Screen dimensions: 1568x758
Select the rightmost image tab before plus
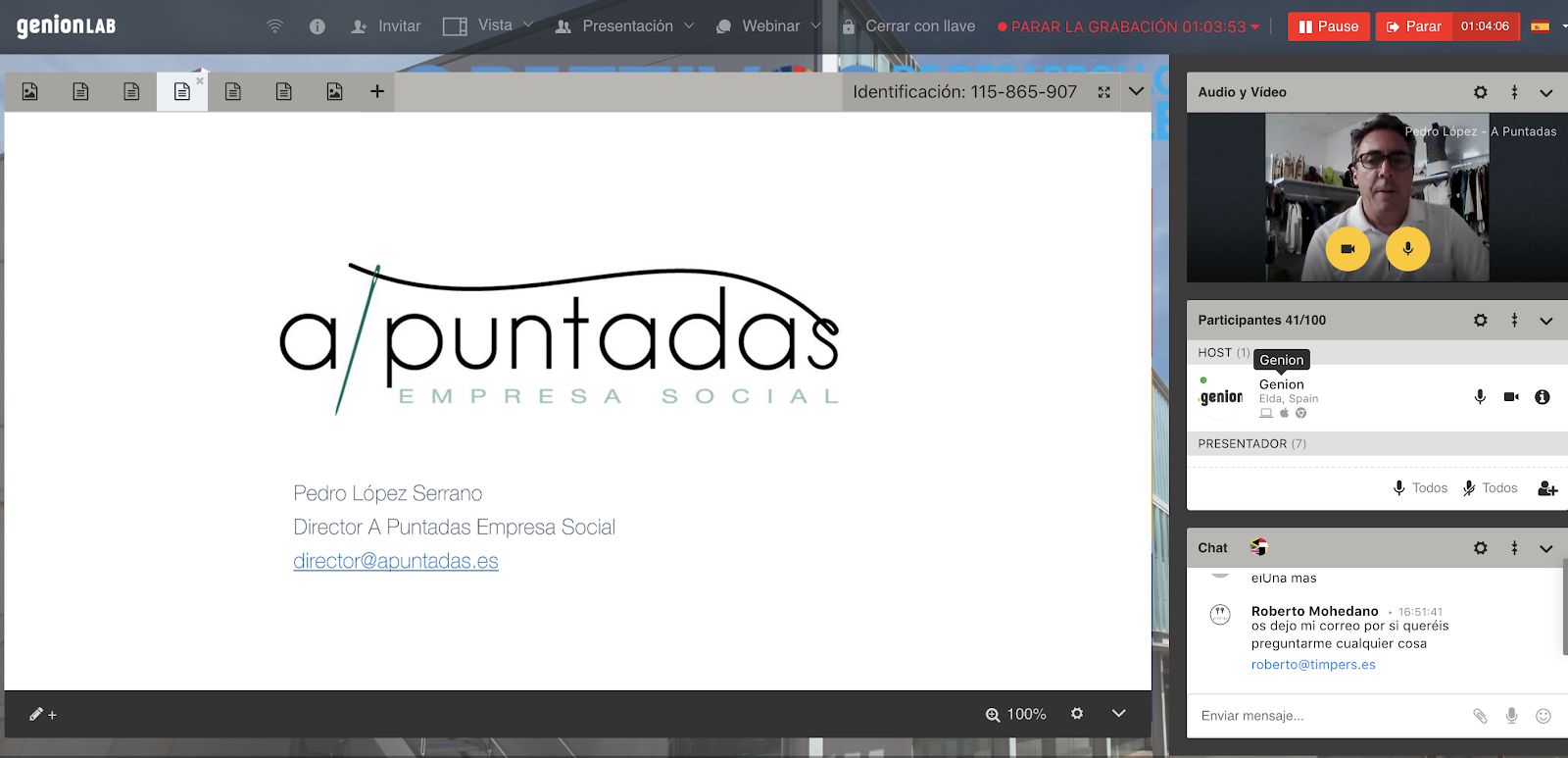[x=334, y=91]
